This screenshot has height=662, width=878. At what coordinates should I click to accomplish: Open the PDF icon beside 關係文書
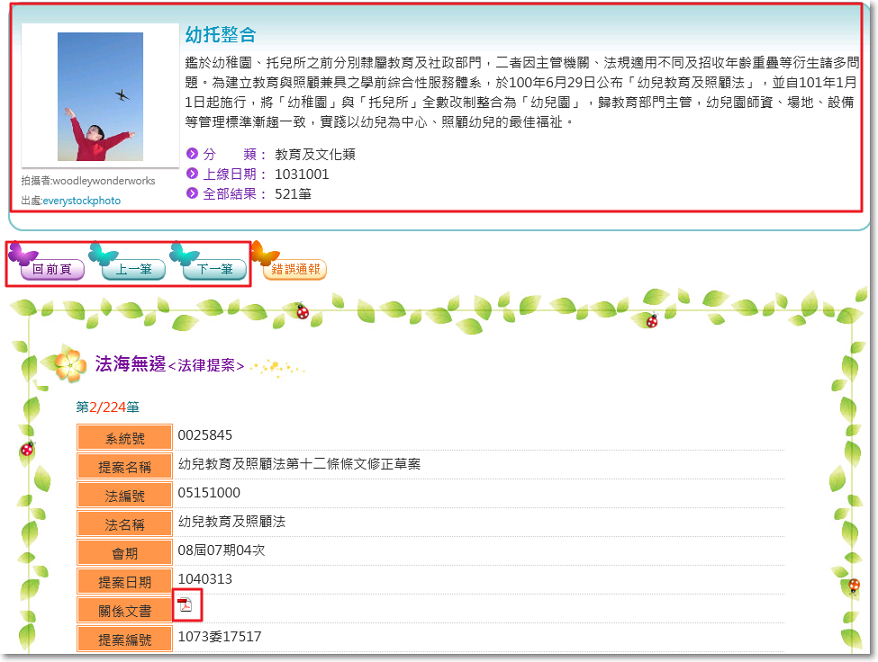[x=185, y=604]
